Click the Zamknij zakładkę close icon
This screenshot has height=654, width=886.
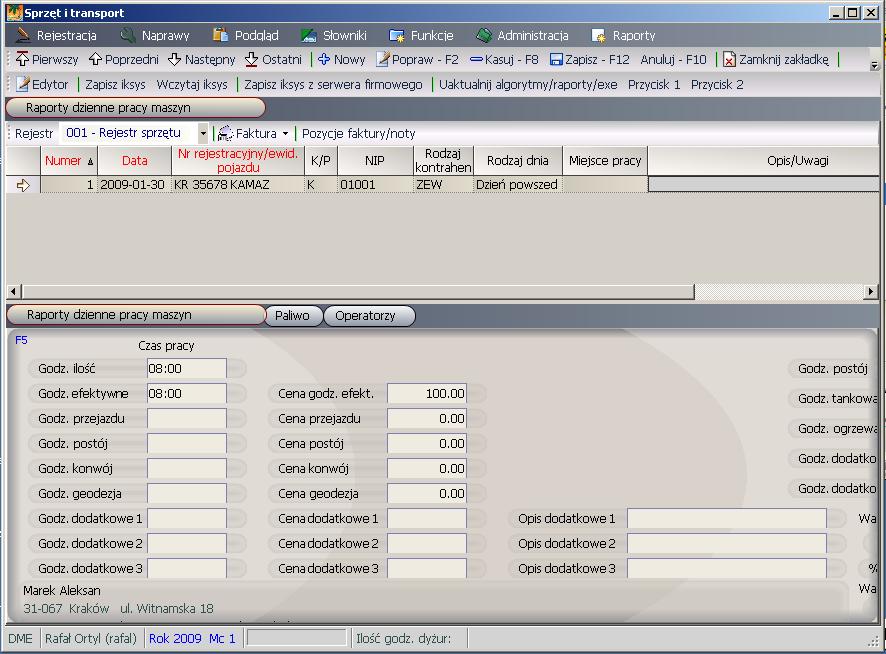729,59
